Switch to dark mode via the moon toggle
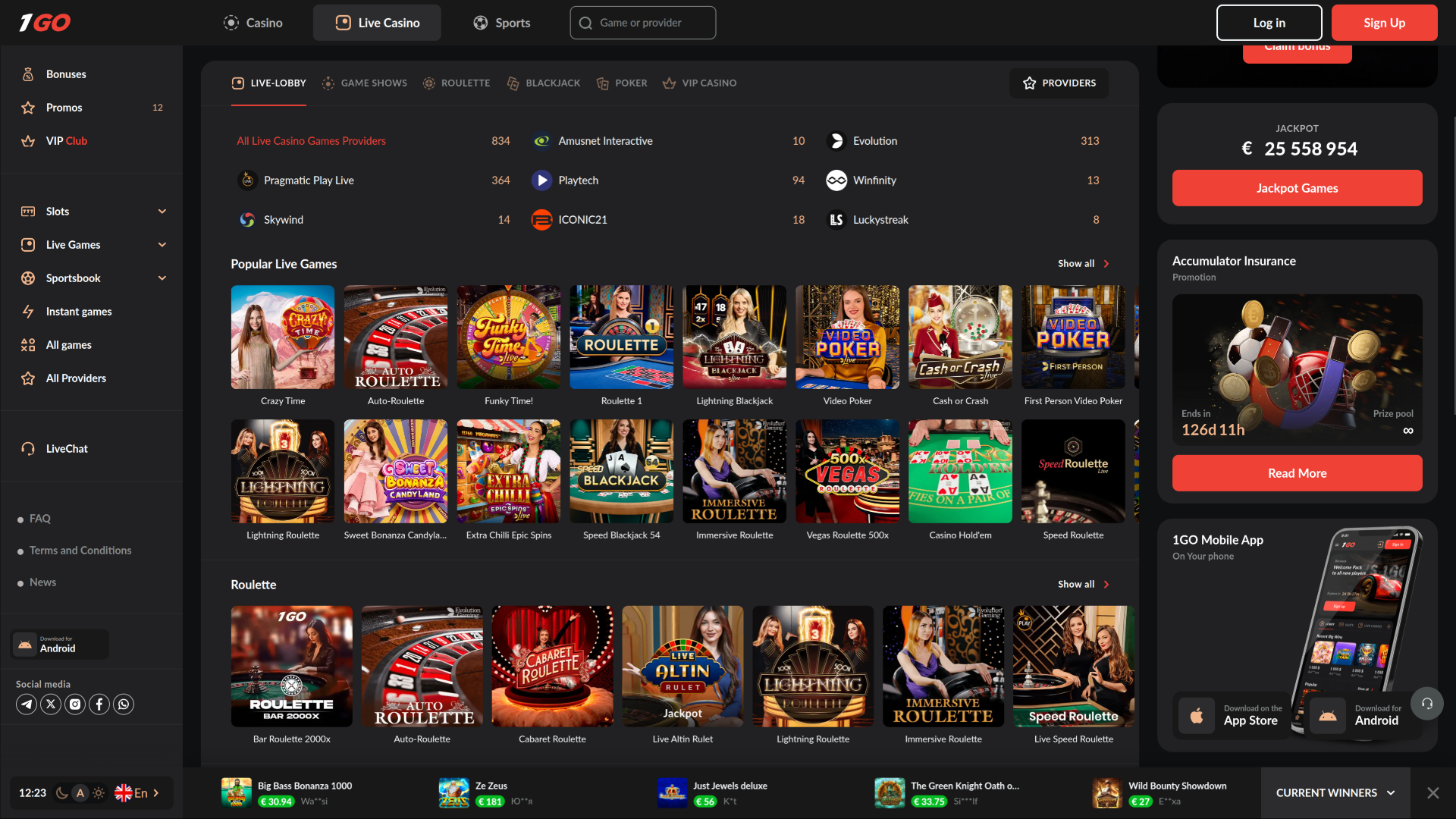 tap(61, 792)
